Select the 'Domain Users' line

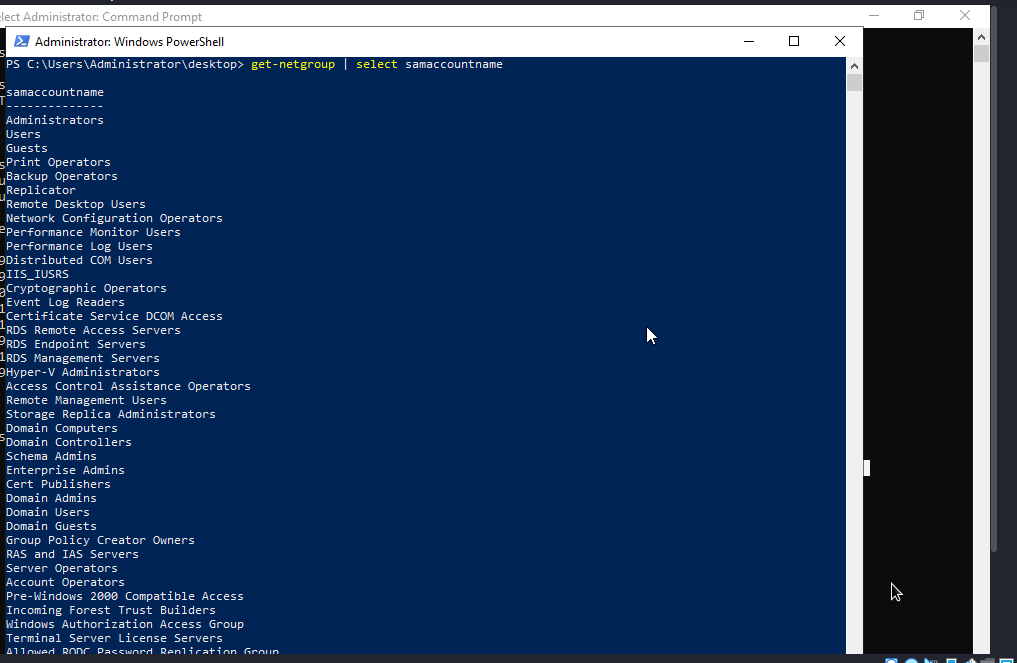click(48, 512)
